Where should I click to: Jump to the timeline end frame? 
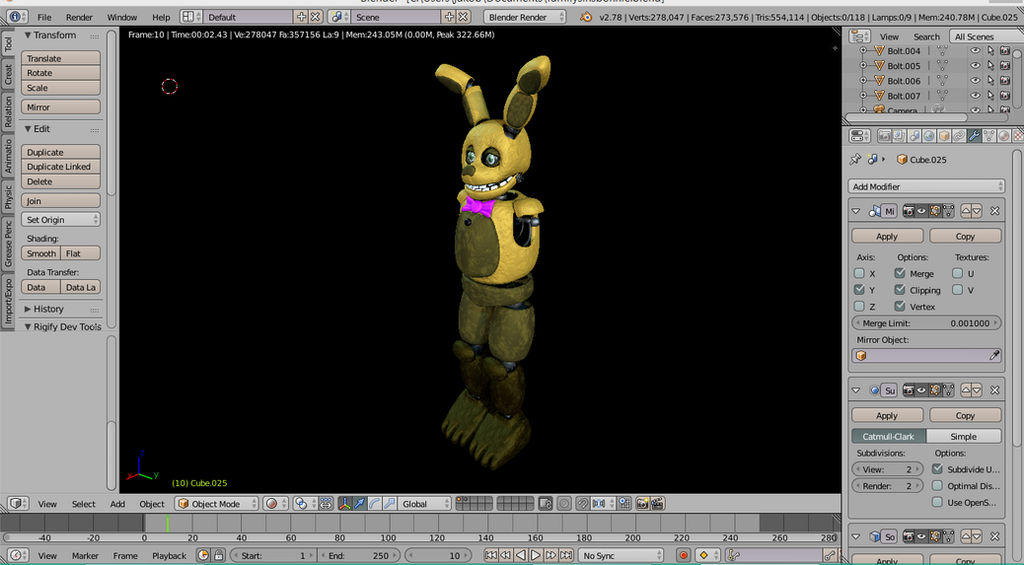(566, 555)
